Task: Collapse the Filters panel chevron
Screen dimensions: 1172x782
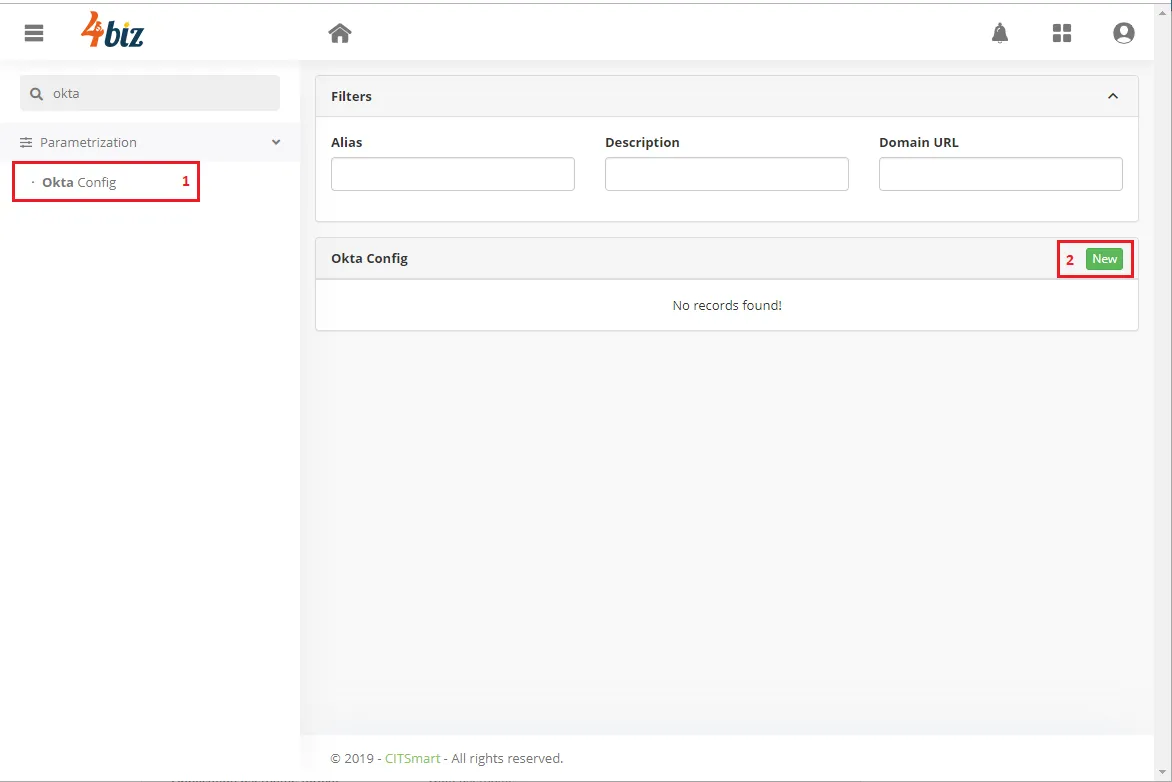Action: [1113, 96]
